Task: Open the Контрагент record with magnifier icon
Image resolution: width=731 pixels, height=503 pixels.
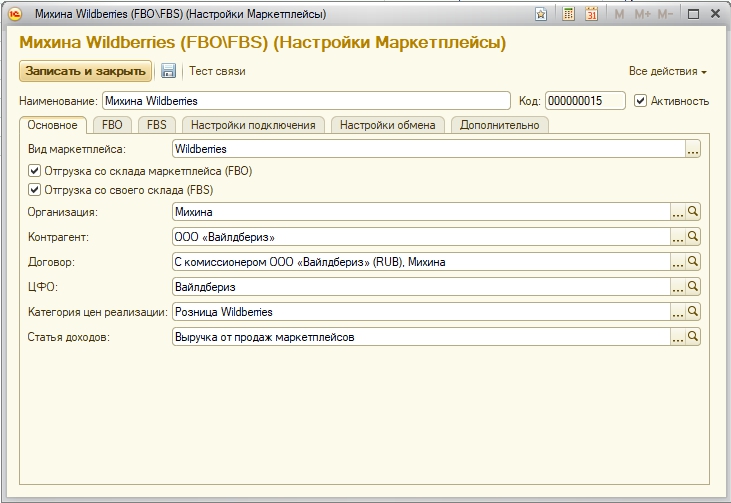Action: tap(693, 237)
